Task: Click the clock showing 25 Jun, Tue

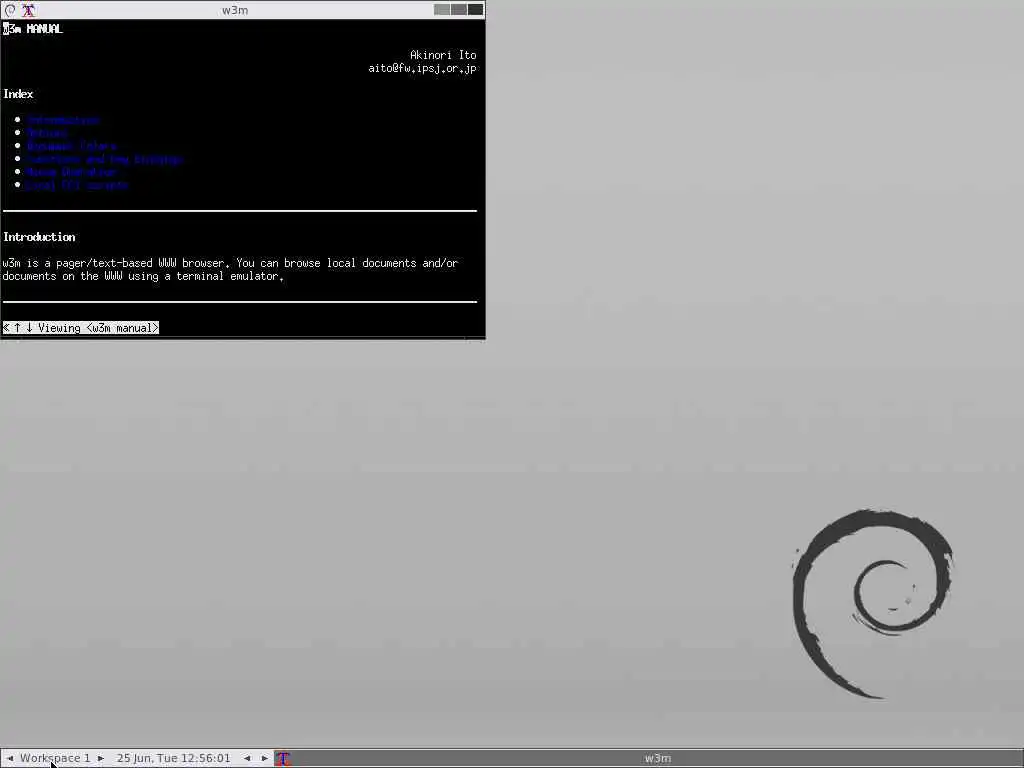Action: [x=174, y=758]
